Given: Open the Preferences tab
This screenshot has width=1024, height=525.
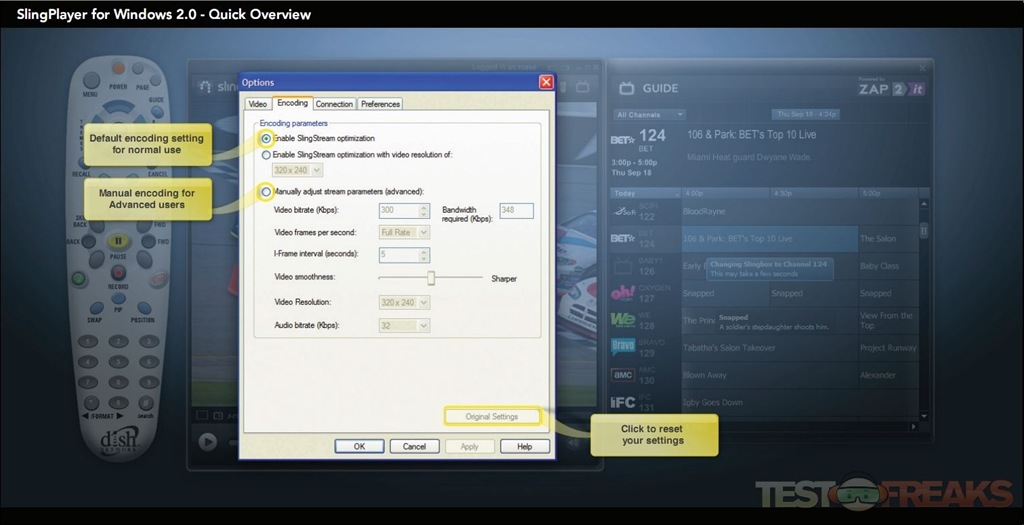Looking at the screenshot, I should coord(380,104).
